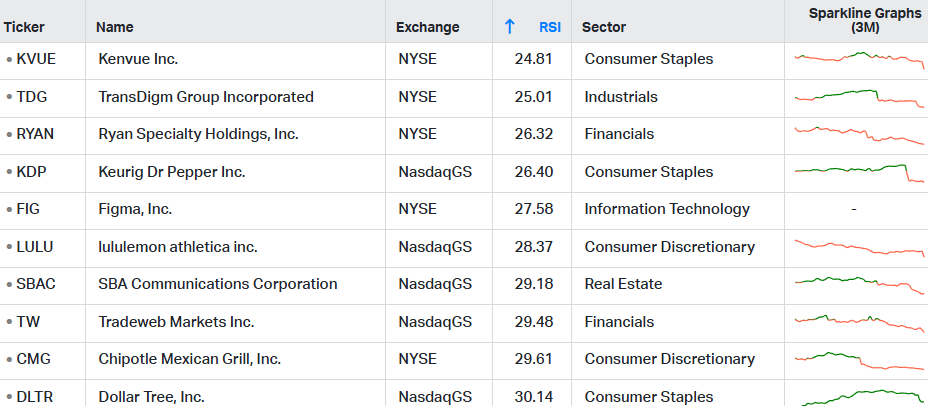Click the Name column header
The width and height of the screenshot is (928, 406).
pos(115,27)
